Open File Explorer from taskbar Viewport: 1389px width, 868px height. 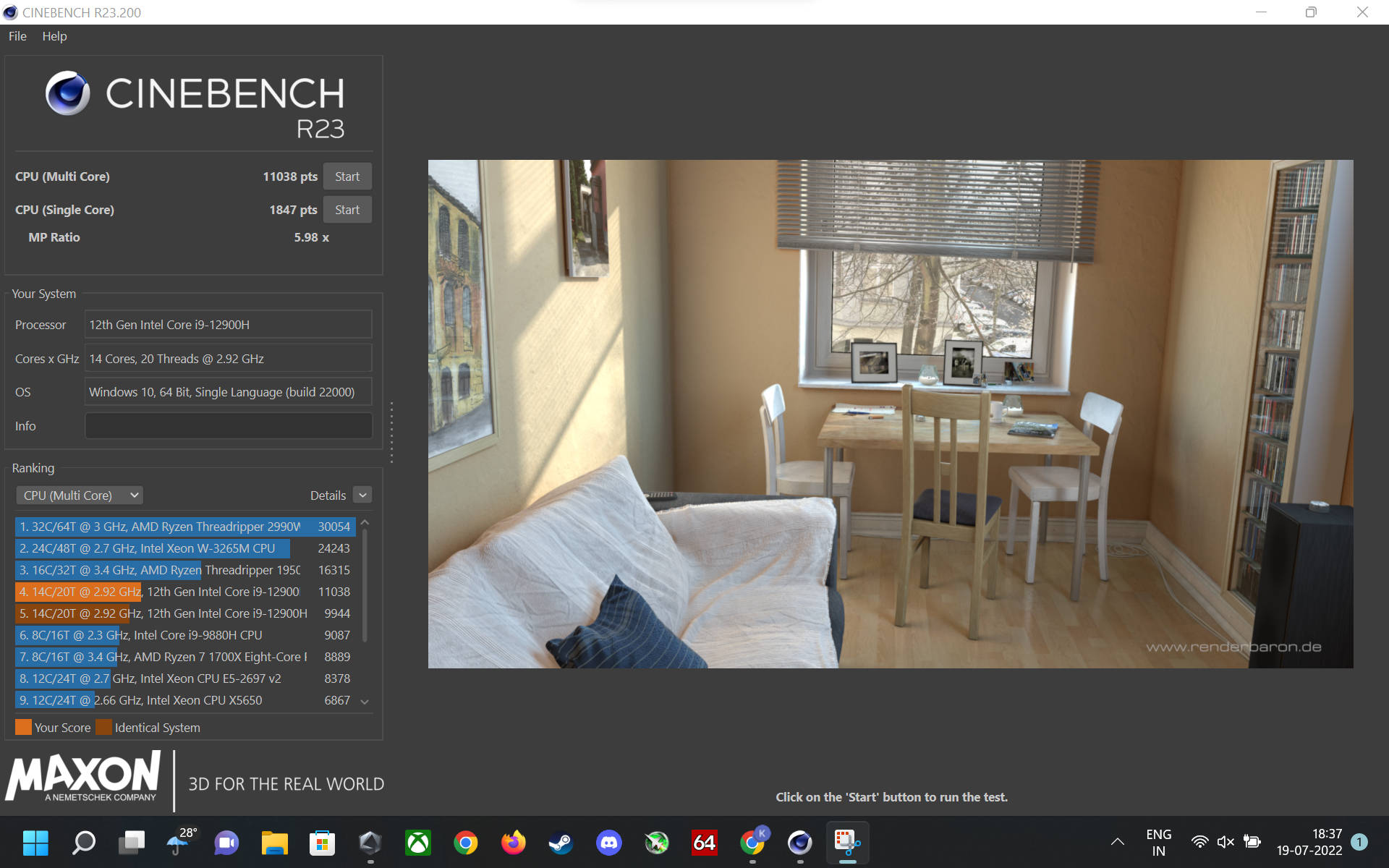[x=274, y=843]
